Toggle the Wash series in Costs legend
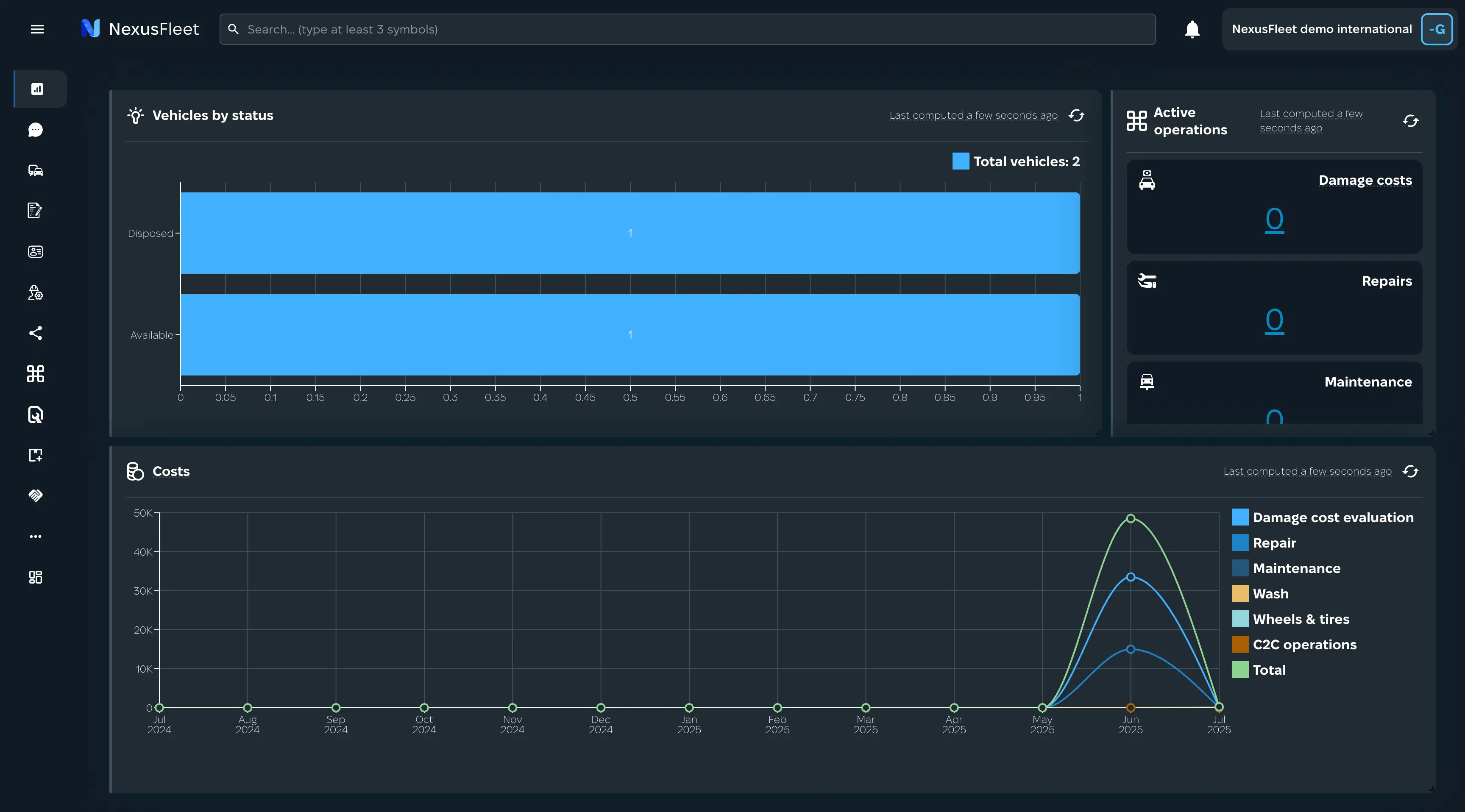The height and width of the screenshot is (812, 1465). pyautogui.click(x=1260, y=594)
